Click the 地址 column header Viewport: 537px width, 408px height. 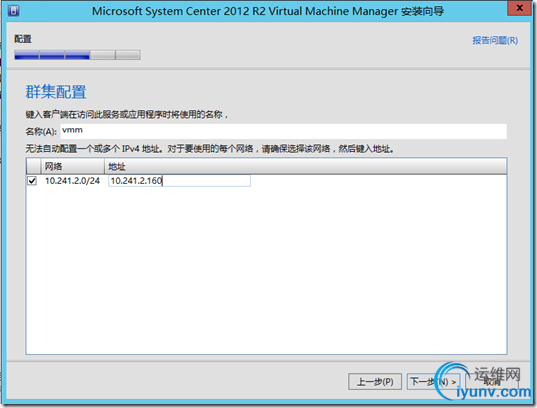pyautogui.click(x=305, y=166)
